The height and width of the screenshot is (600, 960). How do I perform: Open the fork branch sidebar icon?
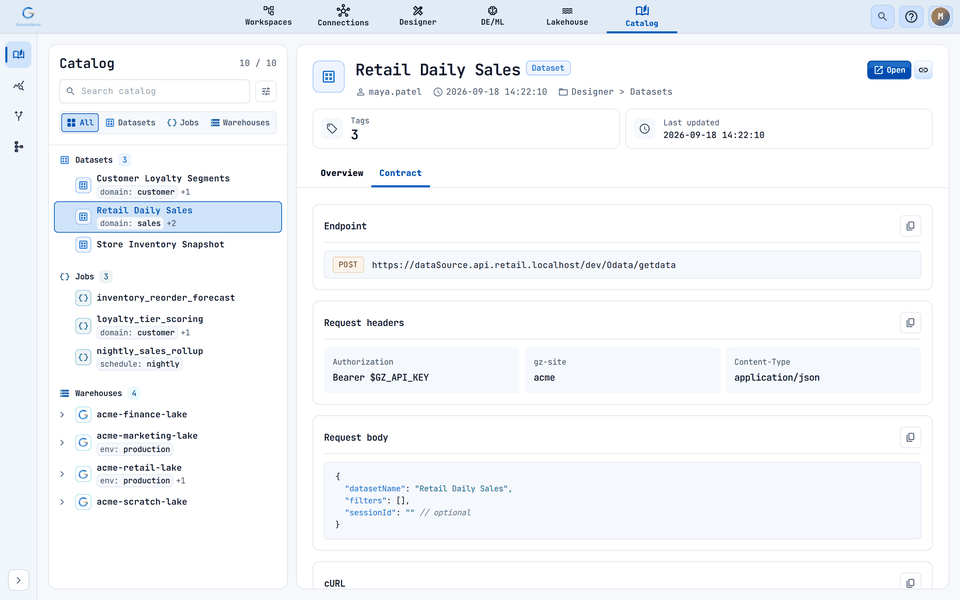point(18,116)
